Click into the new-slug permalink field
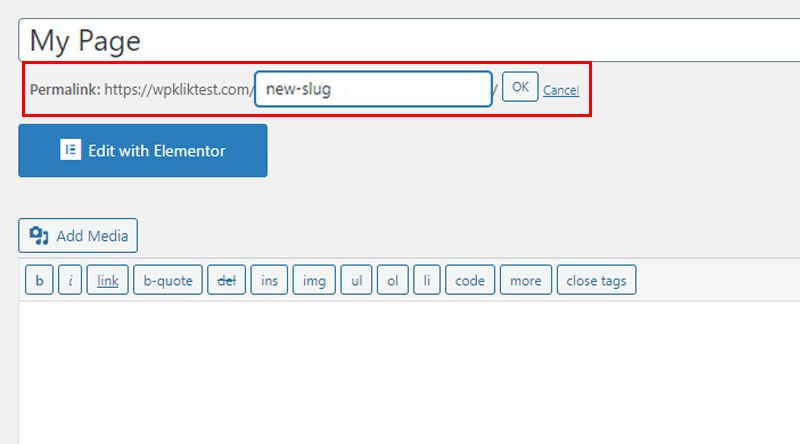The height and width of the screenshot is (444, 800). 373,89
